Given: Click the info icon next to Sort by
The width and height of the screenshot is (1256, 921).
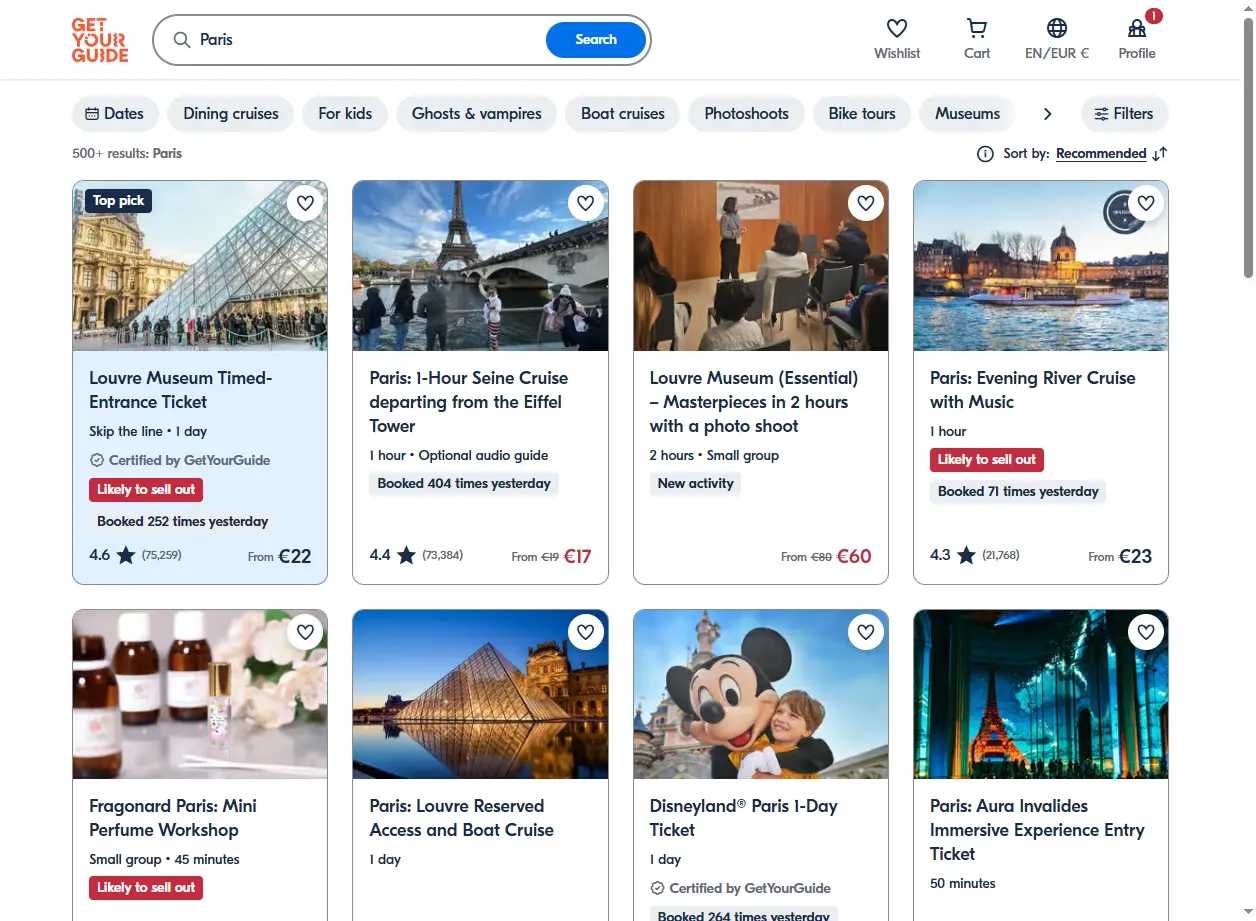Looking at the screenshot, I should click(985, 153).
